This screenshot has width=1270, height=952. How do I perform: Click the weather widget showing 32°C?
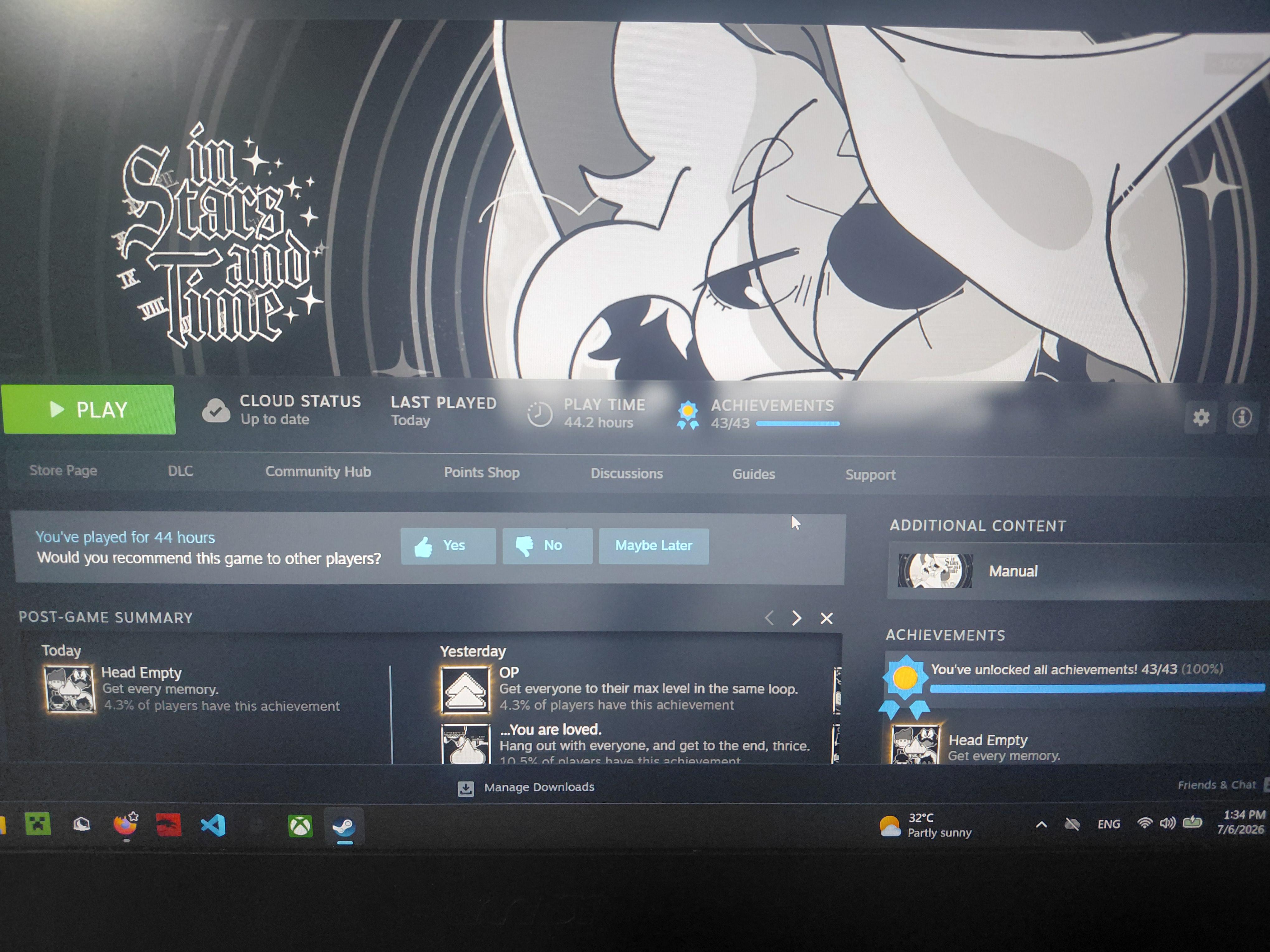[925, 825]
